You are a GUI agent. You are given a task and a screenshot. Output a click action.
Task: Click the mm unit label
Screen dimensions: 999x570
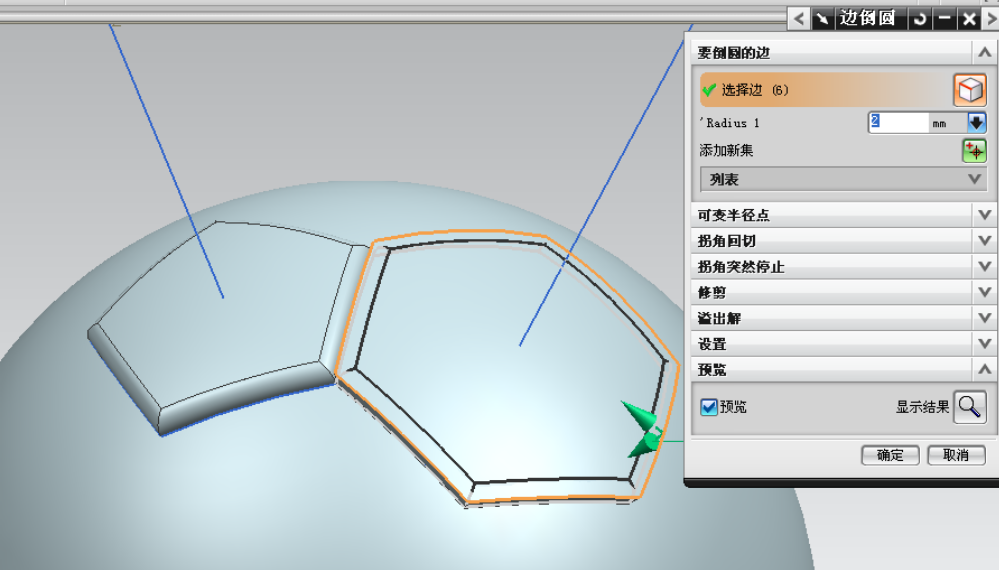(939, 124)
